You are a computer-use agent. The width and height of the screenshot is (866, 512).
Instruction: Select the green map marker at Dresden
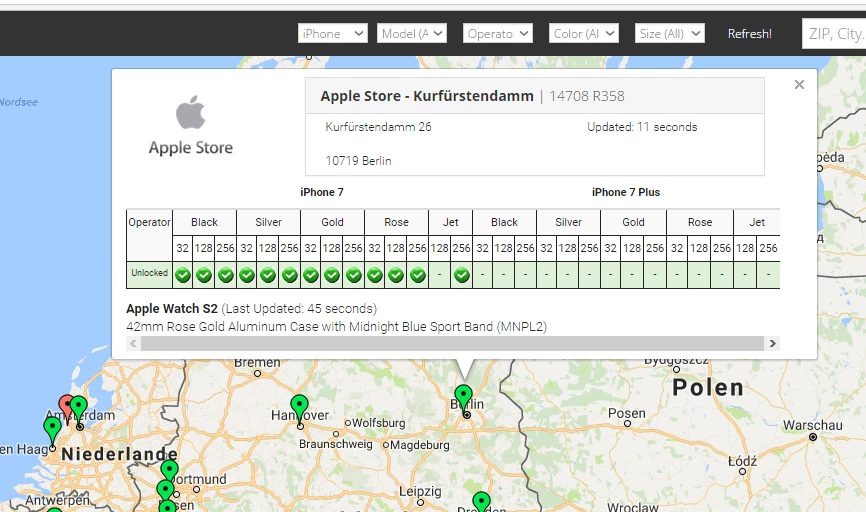tap(482, 502)
